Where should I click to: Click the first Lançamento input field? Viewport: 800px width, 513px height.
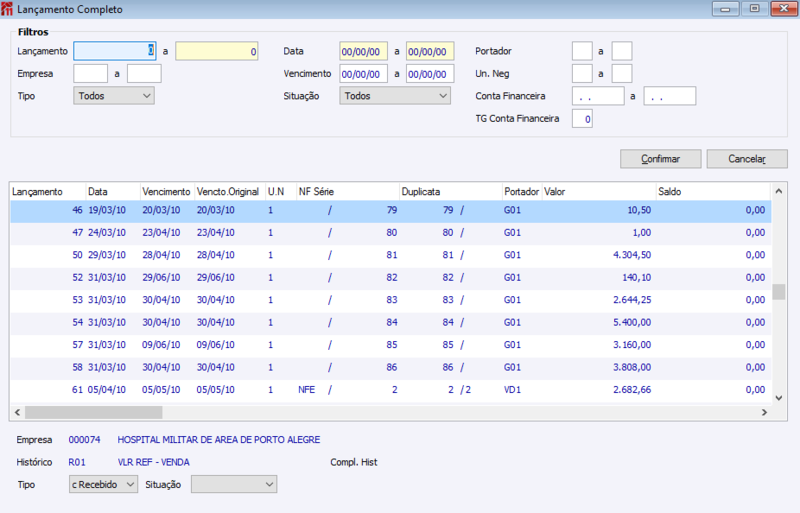tap(114, 51)
